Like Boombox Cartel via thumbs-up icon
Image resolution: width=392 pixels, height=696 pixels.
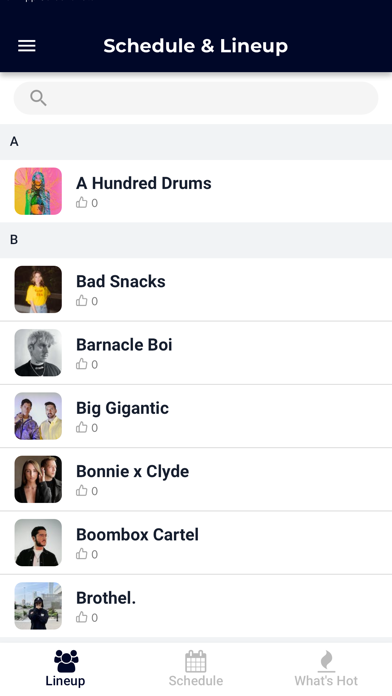[82, 554]
